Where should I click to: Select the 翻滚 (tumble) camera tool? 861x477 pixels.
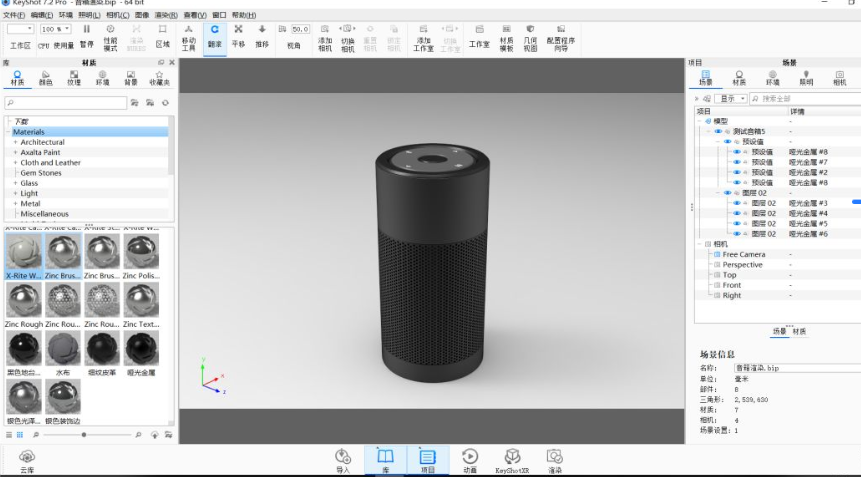(x=214, y=36)
